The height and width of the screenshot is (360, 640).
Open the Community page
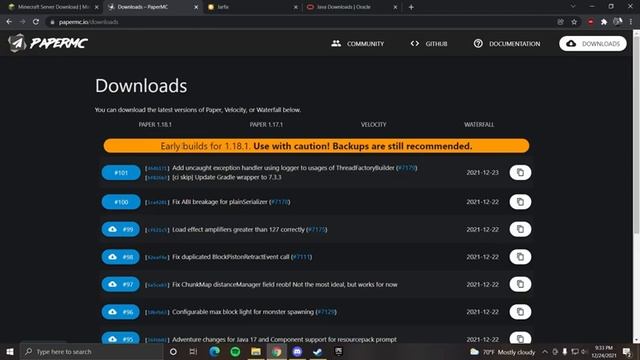(358, 44)
